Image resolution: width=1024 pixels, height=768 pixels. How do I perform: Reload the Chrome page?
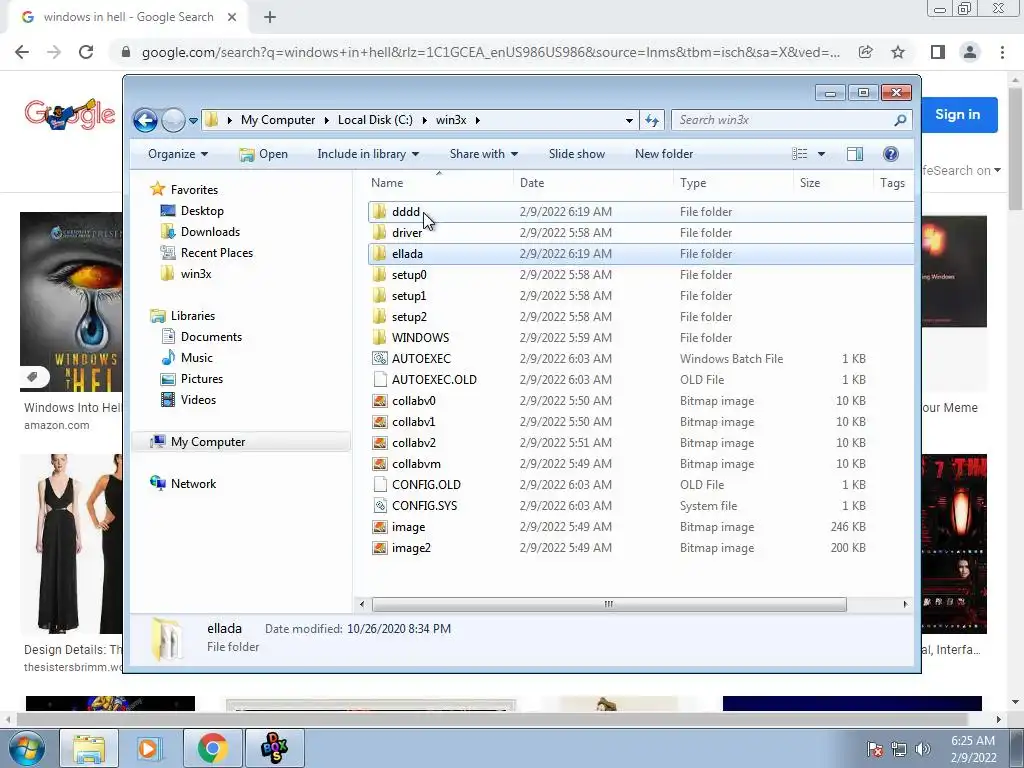click(x=86, y=52)
